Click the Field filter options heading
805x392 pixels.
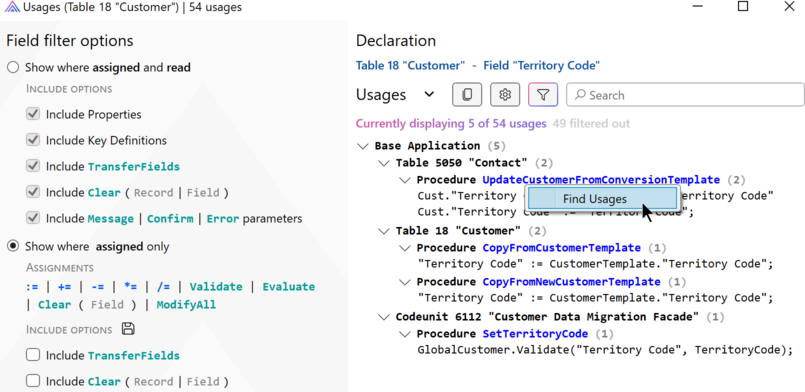pyautogui.click(x=70, y=41)
